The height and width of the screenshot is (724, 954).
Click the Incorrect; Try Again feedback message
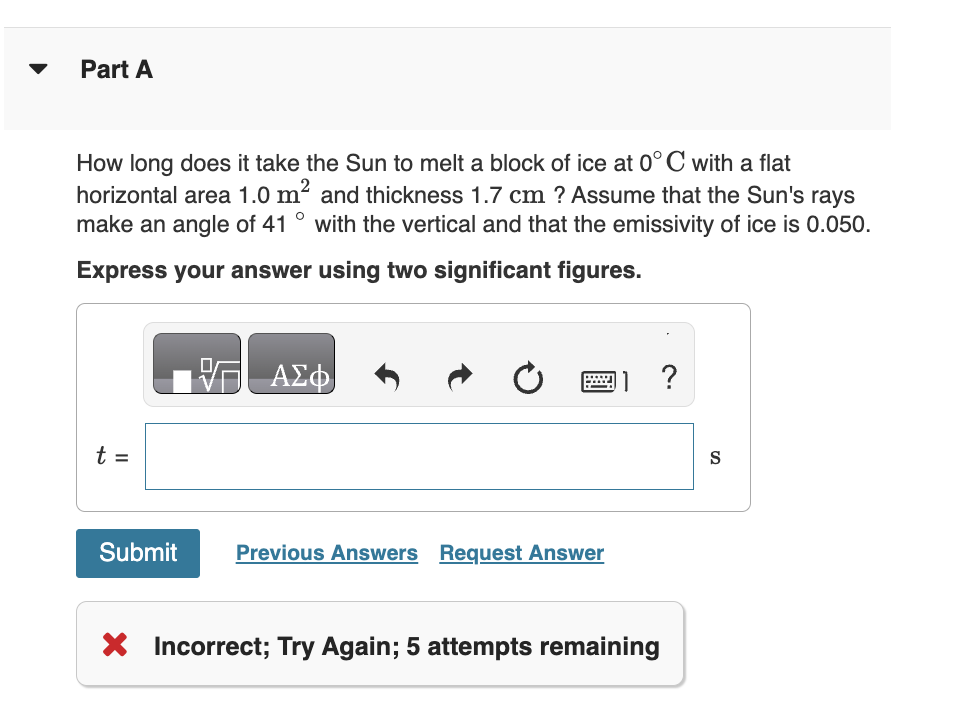point(406,646)
